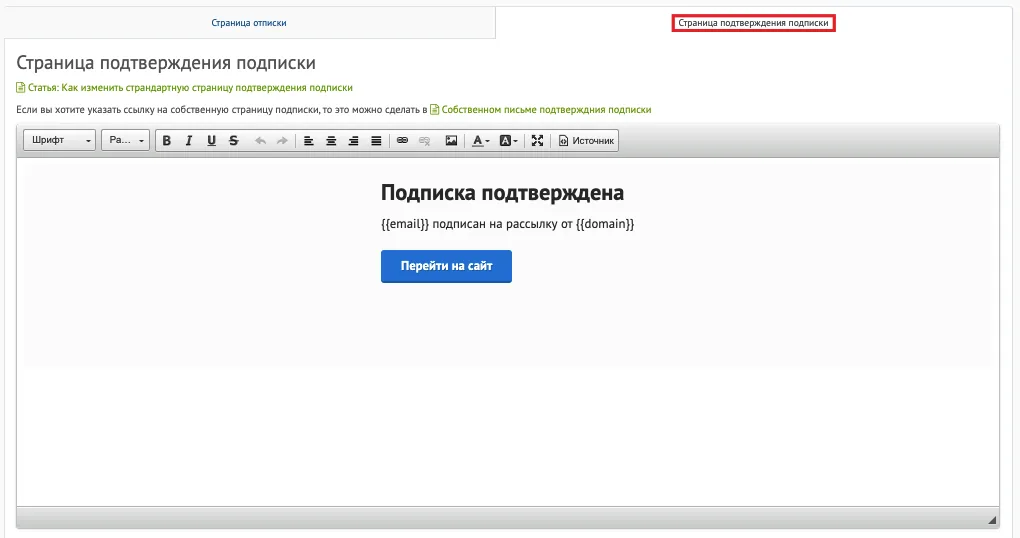The height and width of the screenshot is (538, 1020).
Task: Open the background color dropdown
Action: coord(508,141)
